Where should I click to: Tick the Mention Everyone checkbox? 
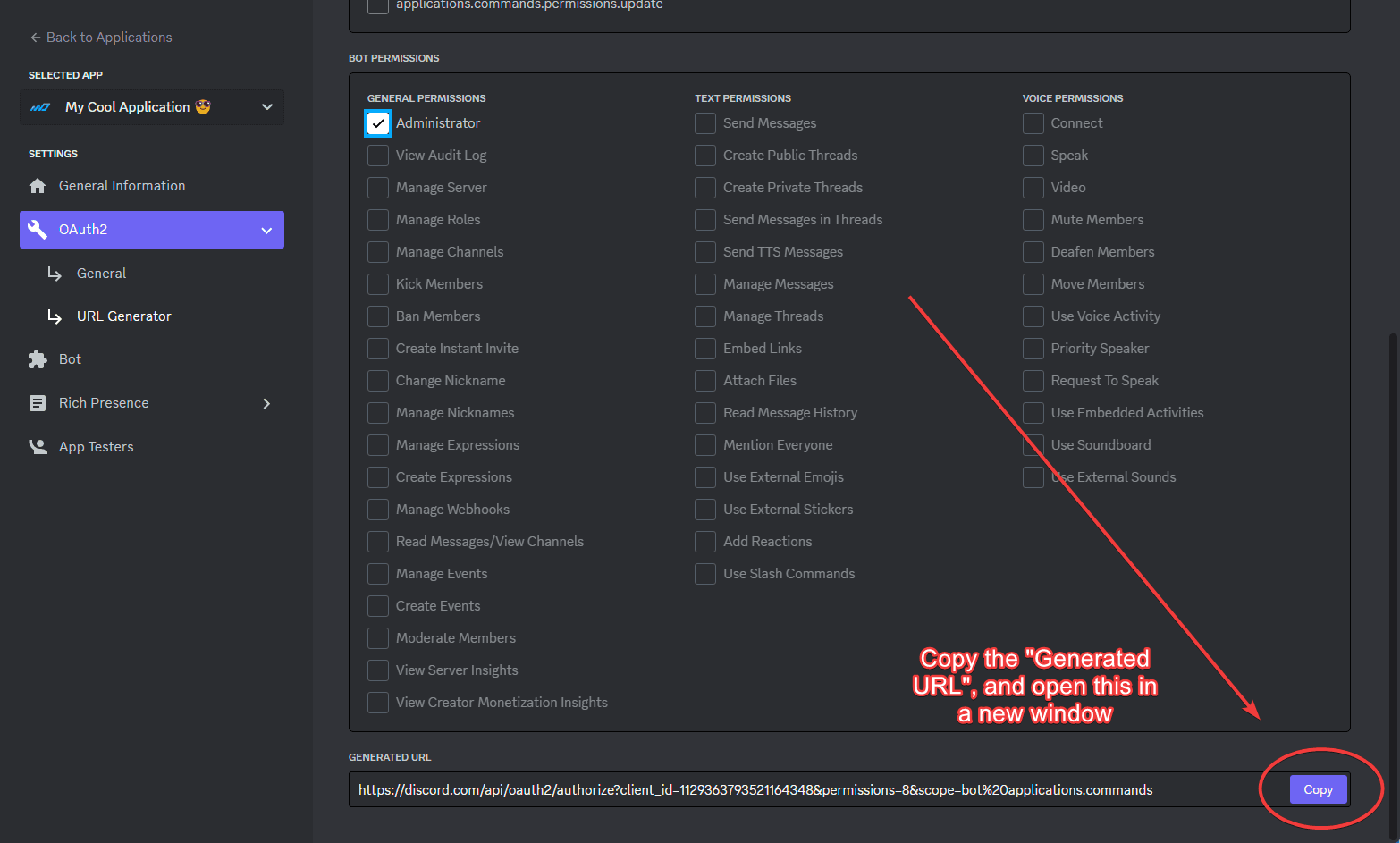pos(705,445)
